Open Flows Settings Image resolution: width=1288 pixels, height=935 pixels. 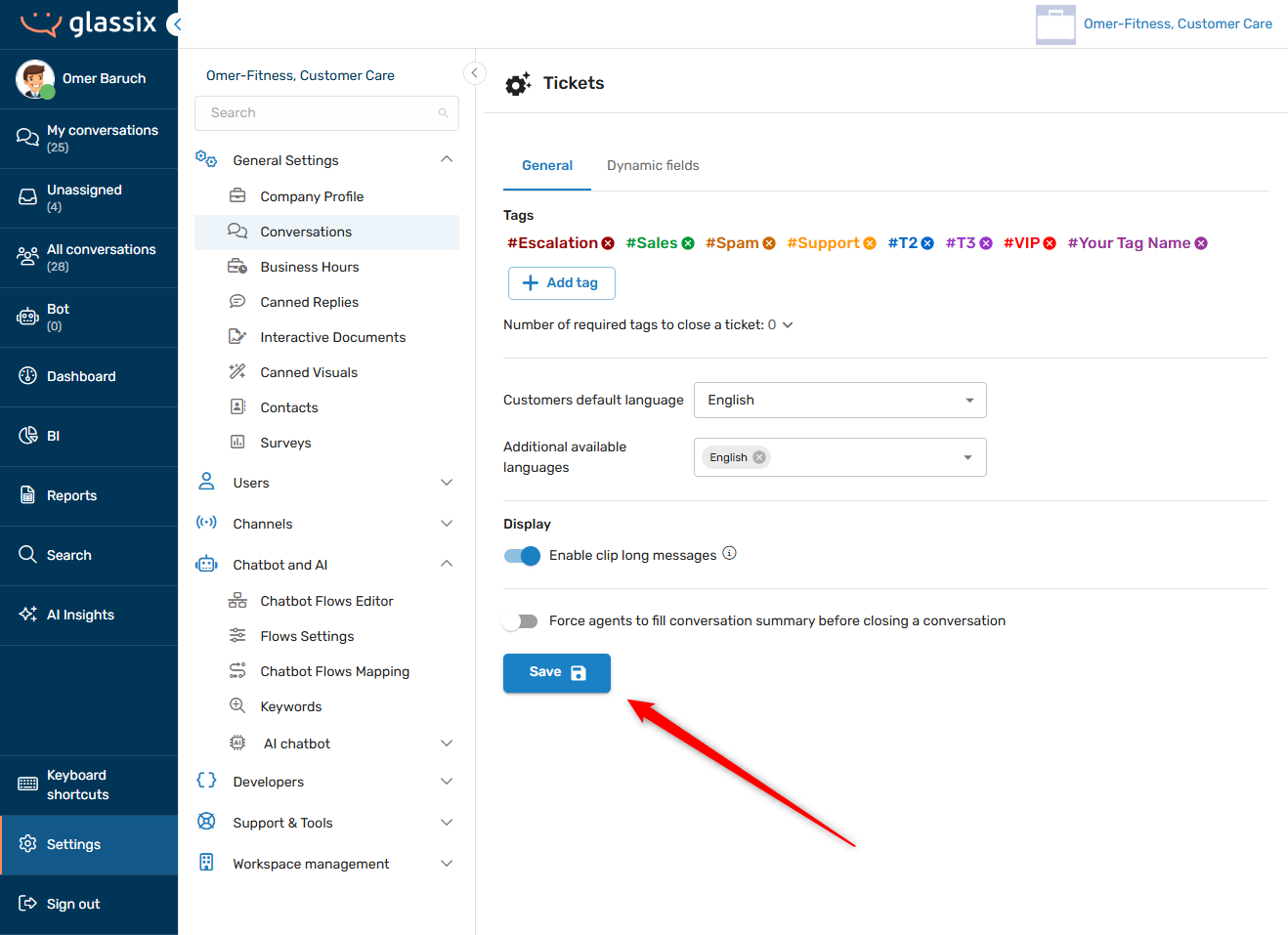[326, 636]
